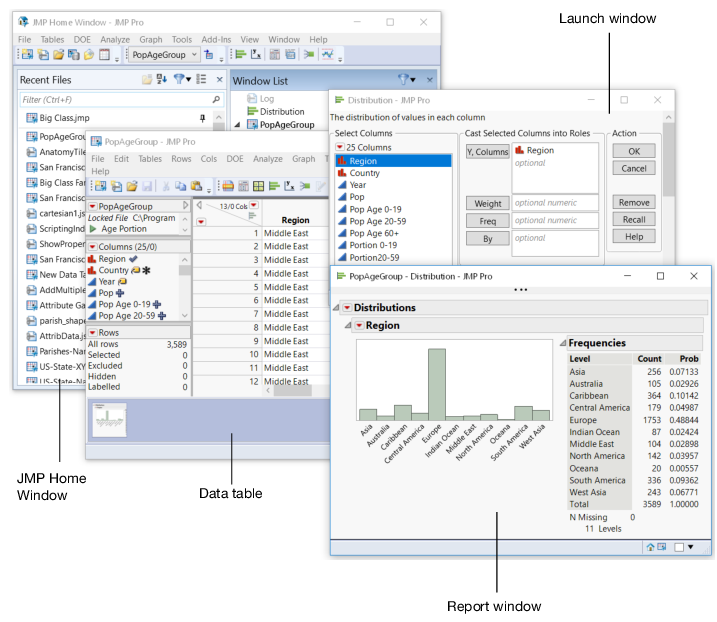Viewport: 717px width, 622px height.
Task: Close the Recent Files panel with X icon
Action: (219, 79)
